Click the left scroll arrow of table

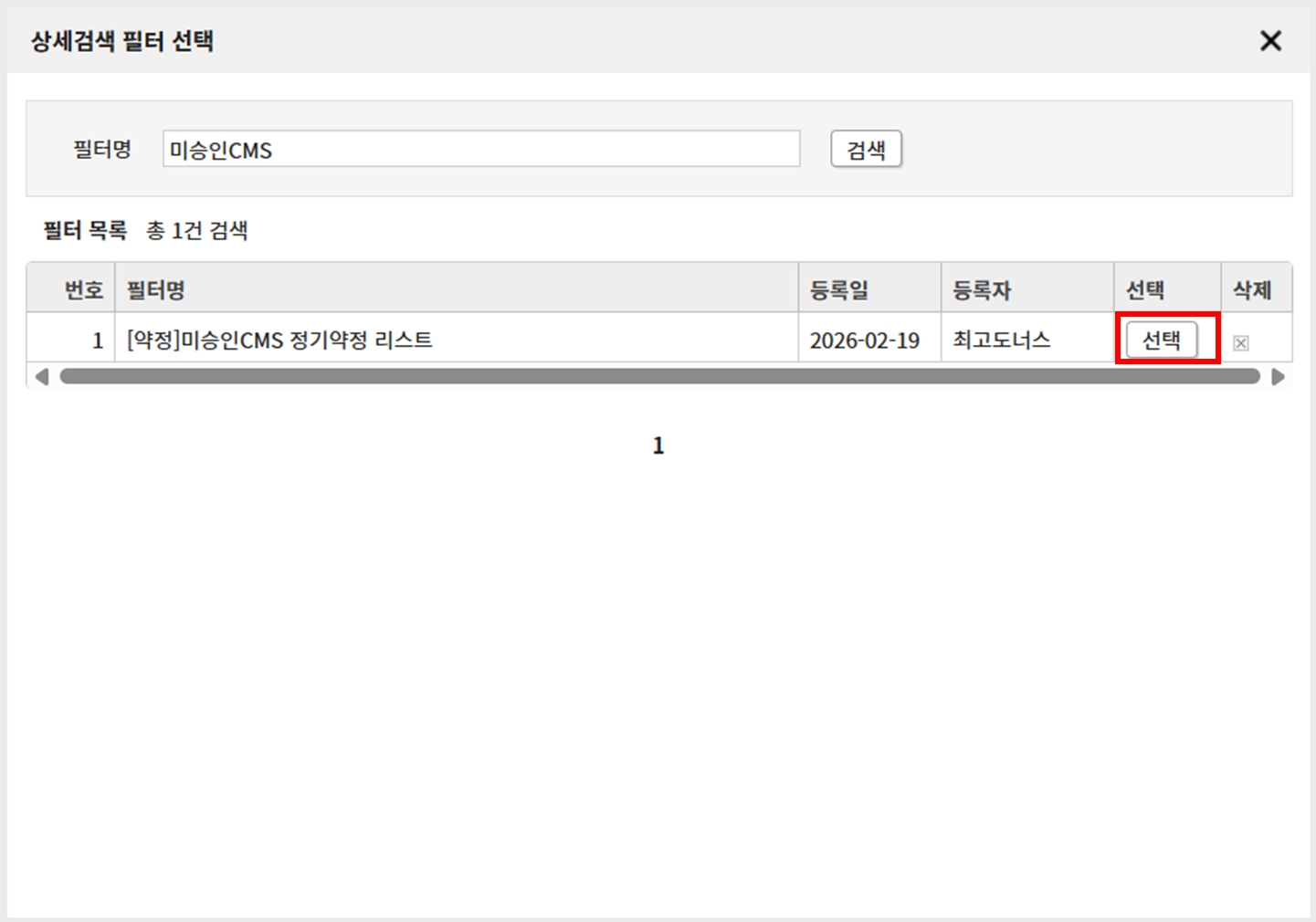click(41, 377)
